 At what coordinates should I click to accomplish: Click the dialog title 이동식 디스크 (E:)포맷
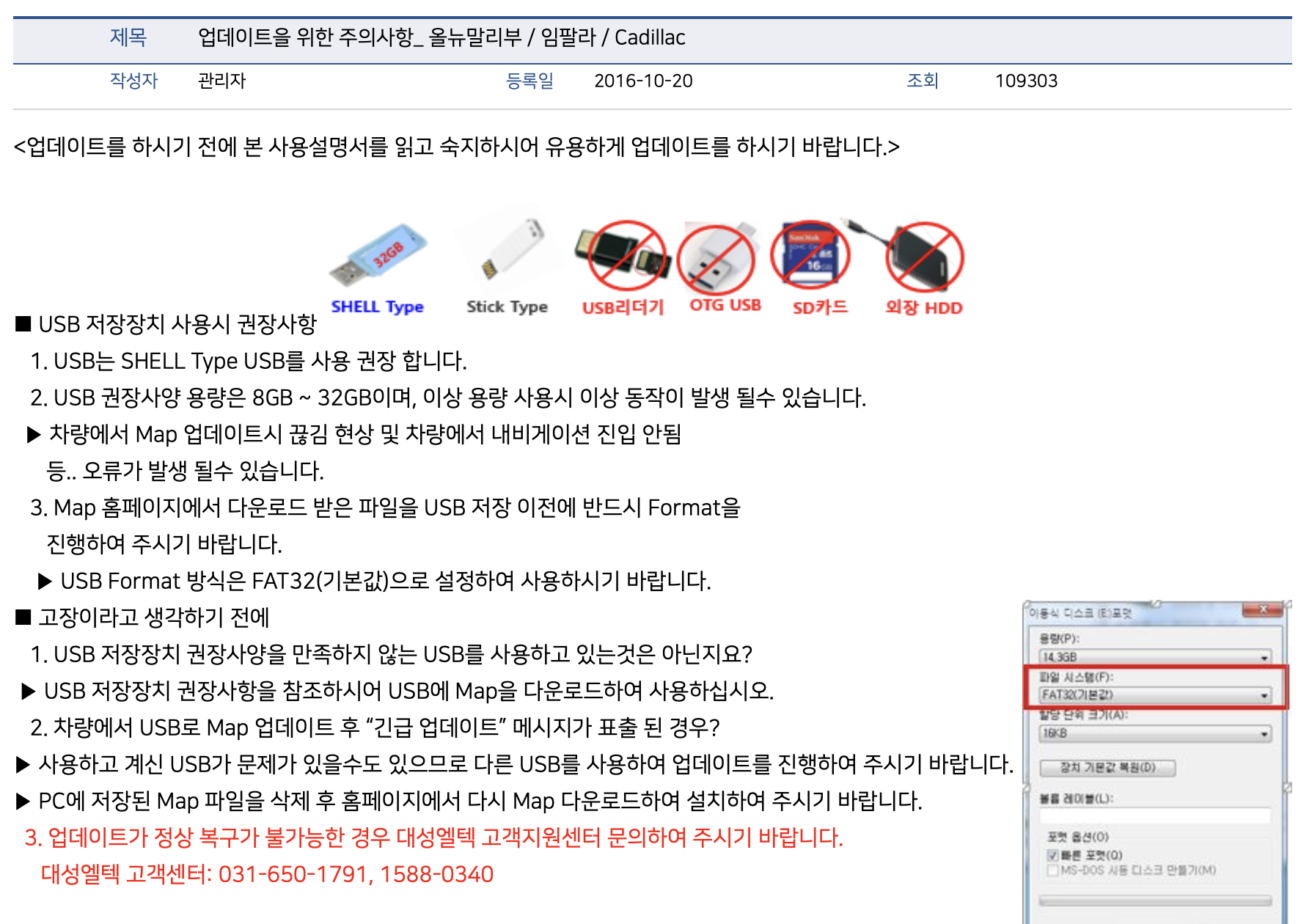(1080, 612)
